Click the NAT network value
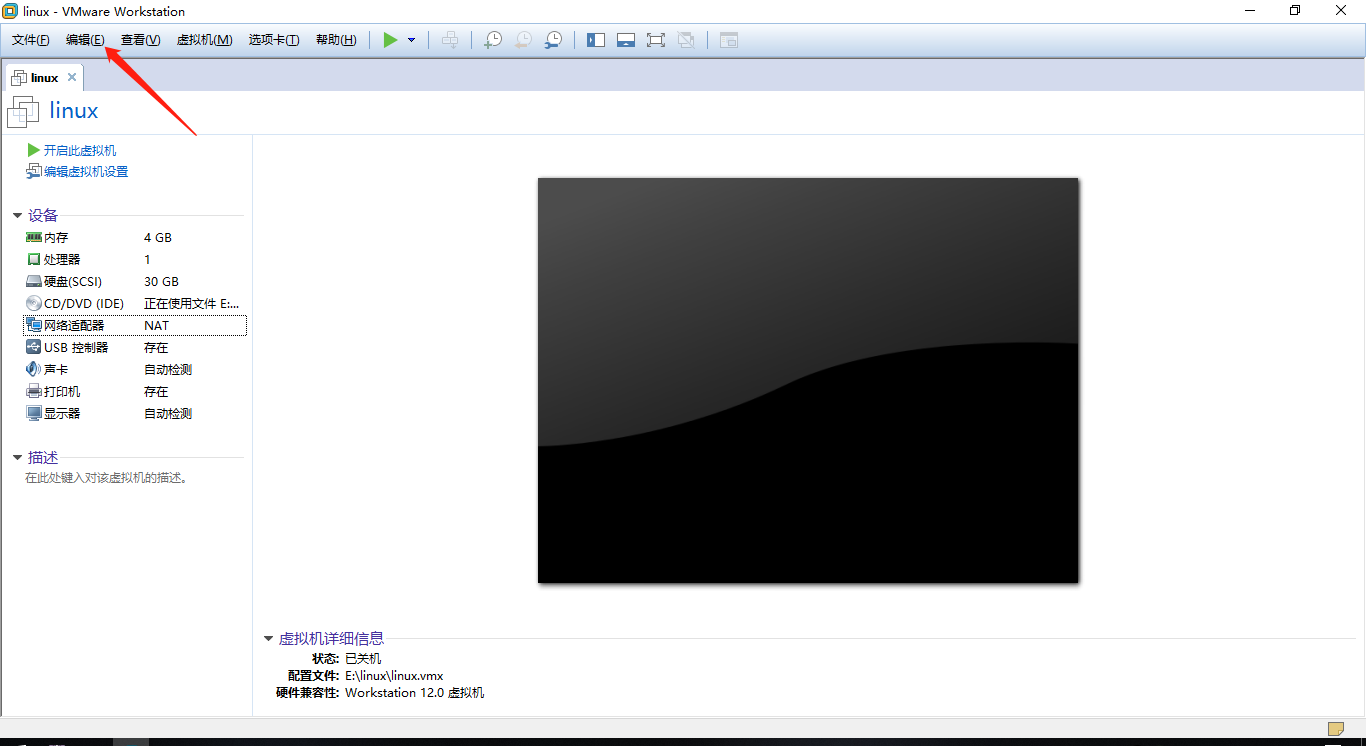Image resolution: width=1366 pixels, height=746 pixels. tap(156, 326)
